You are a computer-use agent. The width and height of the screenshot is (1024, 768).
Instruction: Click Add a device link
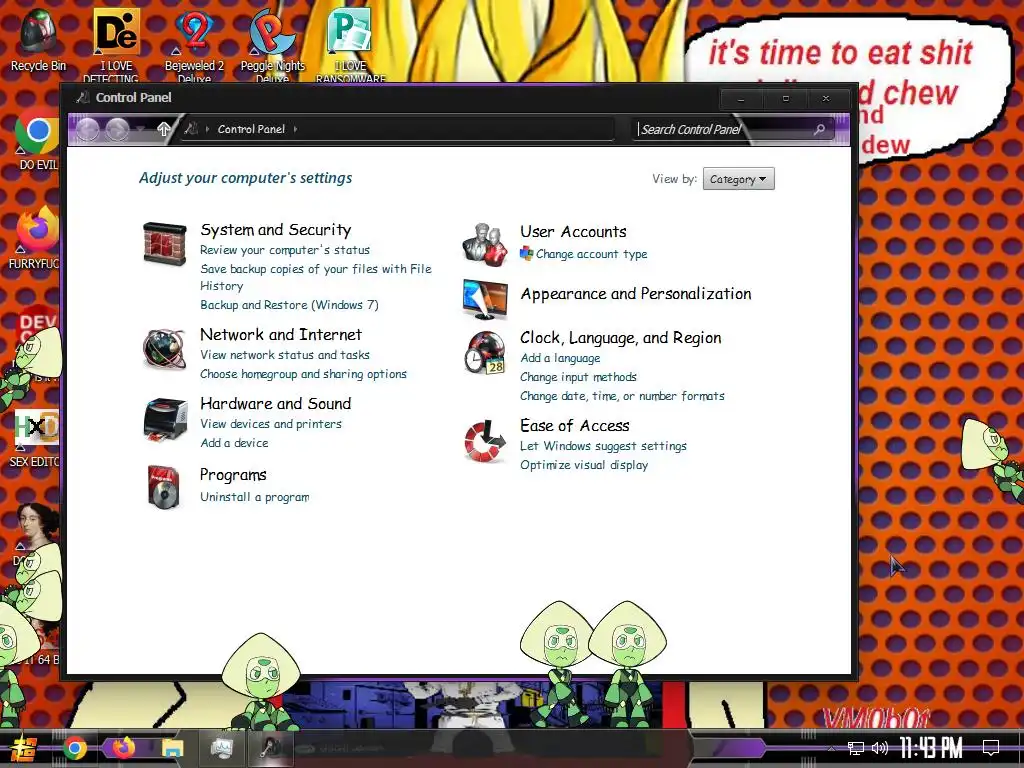point(234,443)
